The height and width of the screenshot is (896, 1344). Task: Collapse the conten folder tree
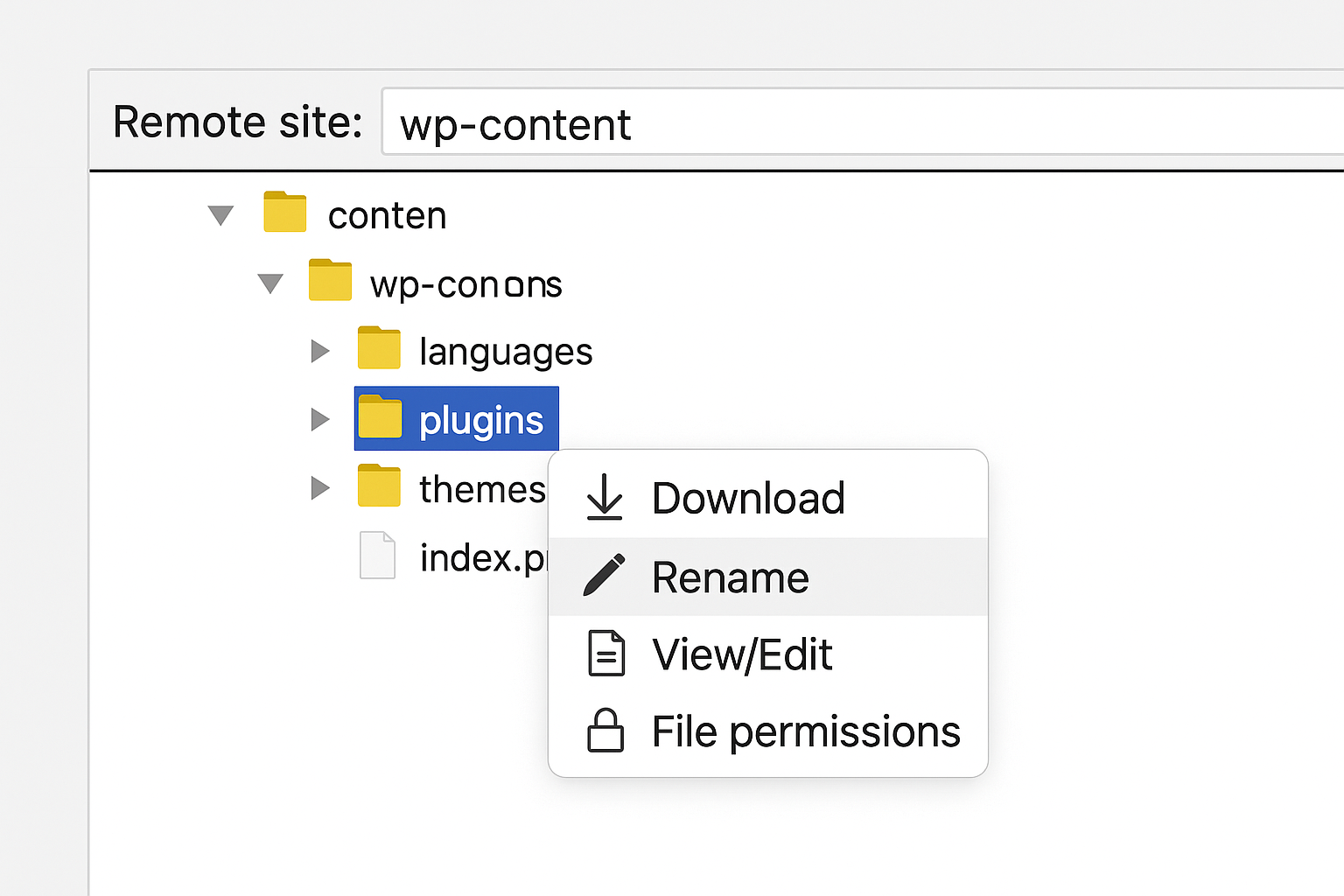click(220, 215)
